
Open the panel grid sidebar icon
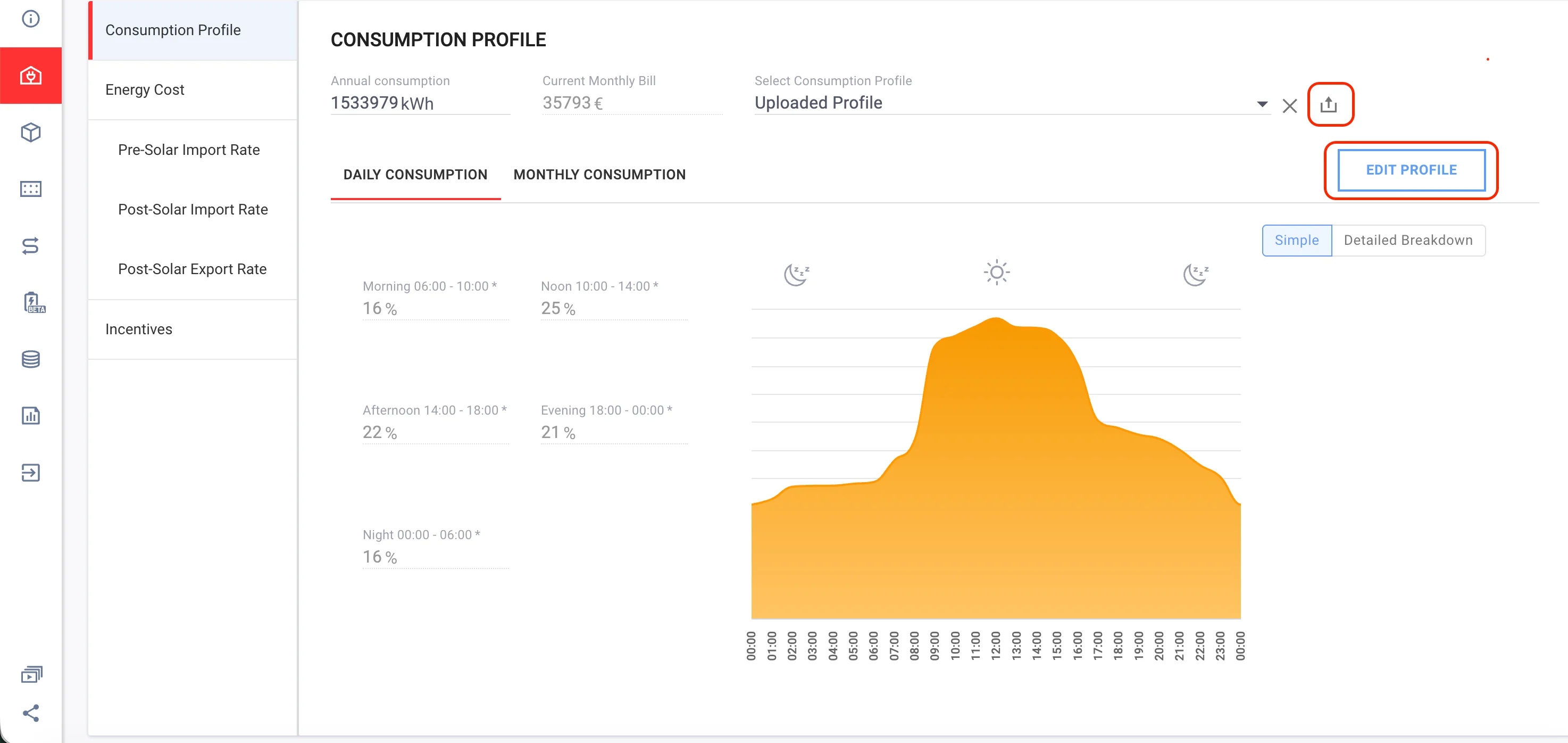(30, 189)
